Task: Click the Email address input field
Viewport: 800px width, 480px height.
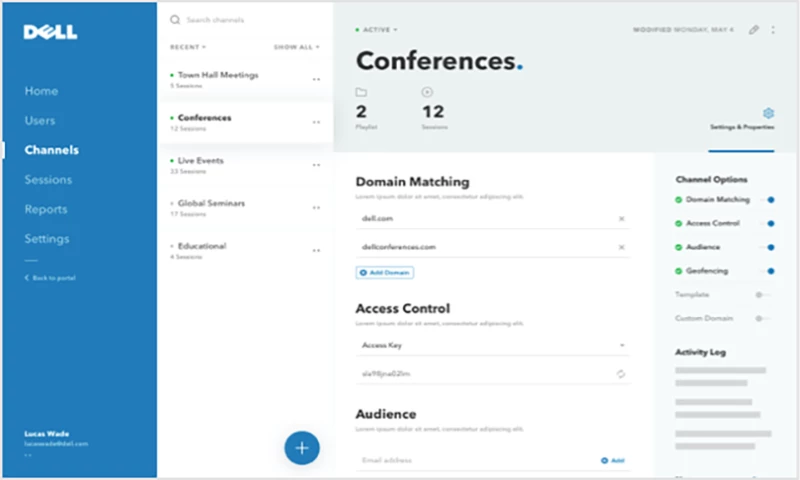Action: 470,461
